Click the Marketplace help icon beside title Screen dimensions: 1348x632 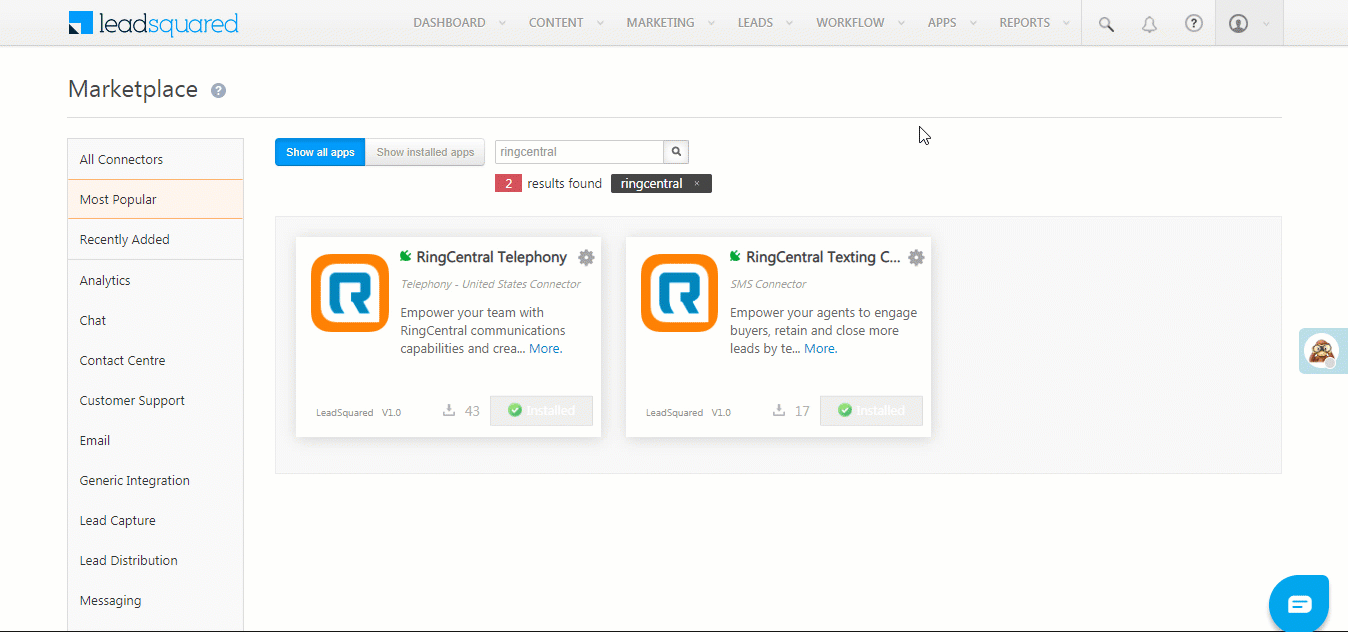218,90
